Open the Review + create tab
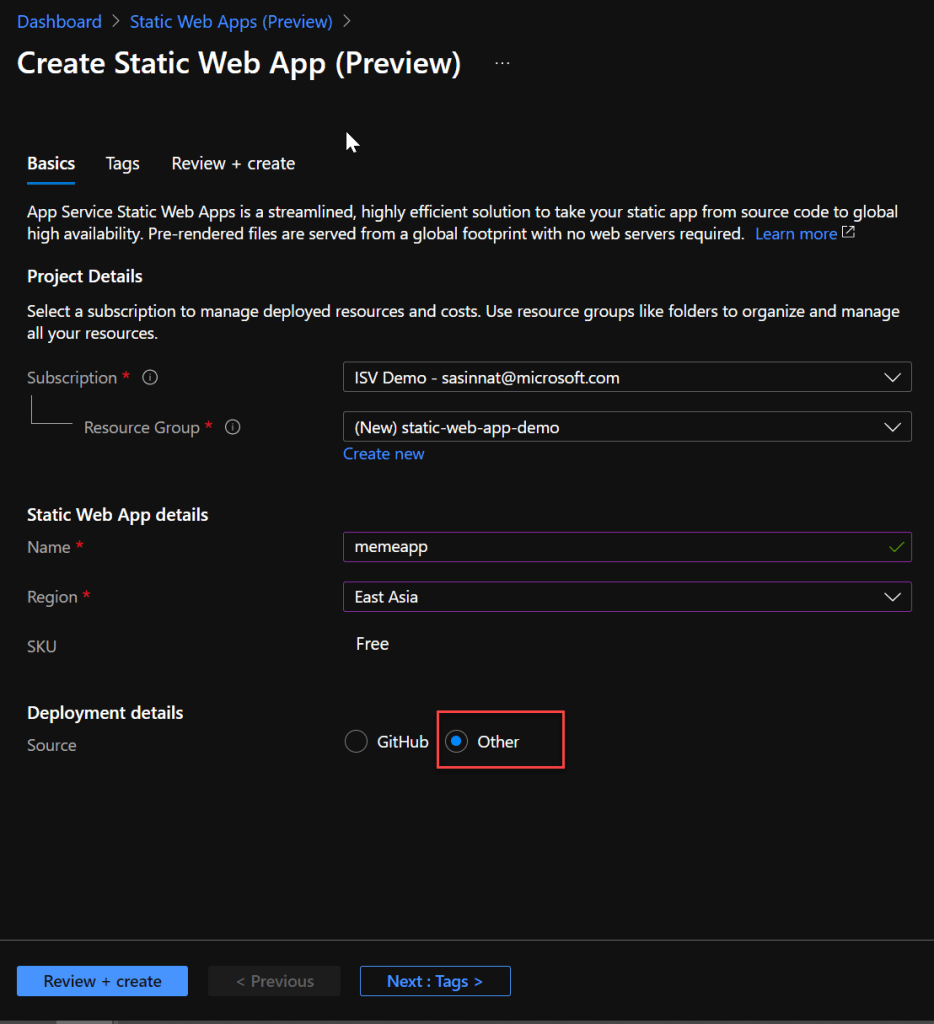 [233, 163]
